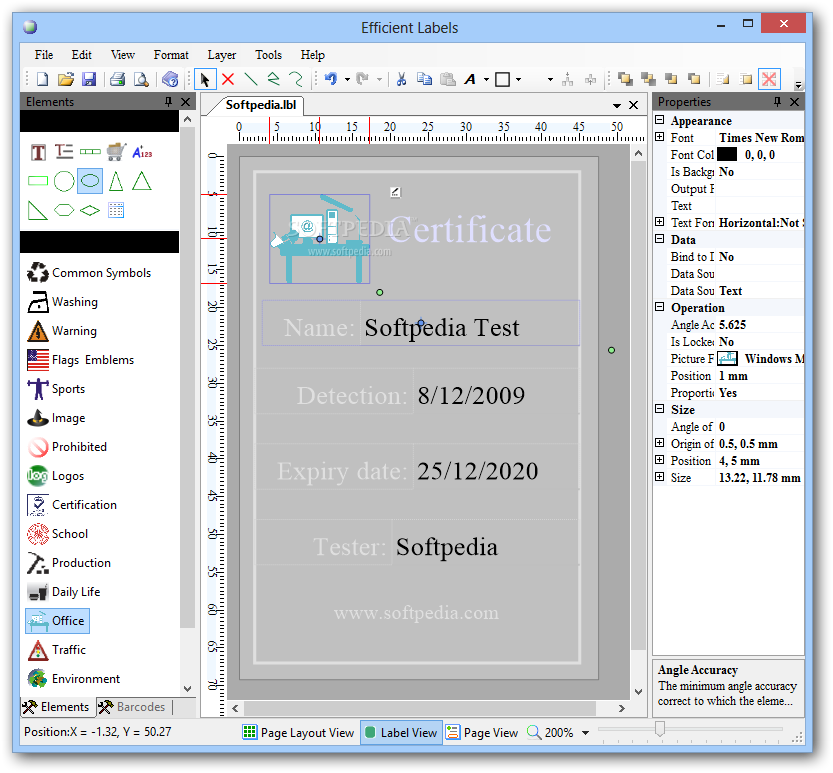The width and height of the screenshot is (833, 773).
Task: Select the shopping cart element
Action: tap(116, 152)
